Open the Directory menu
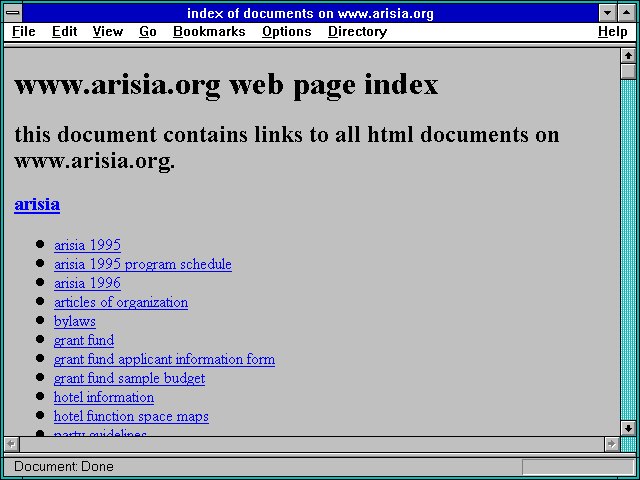Screen dimensions: 640x480 click(358, 32)
